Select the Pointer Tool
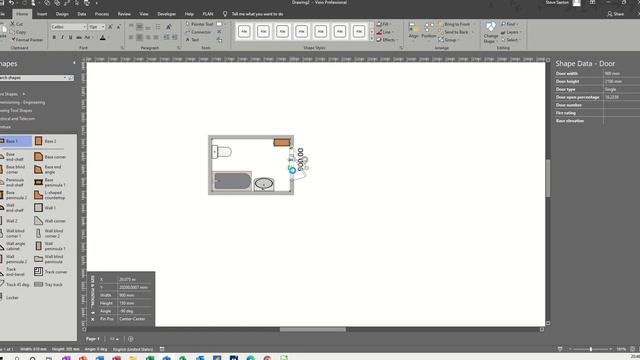This screenshot has height=360, width=640. coord(200,24)
